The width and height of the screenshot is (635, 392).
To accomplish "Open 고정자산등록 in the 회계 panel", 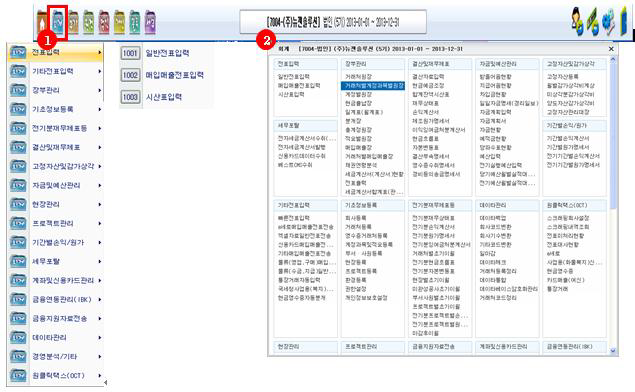I will pyautogui.click(x=563, y=77).
